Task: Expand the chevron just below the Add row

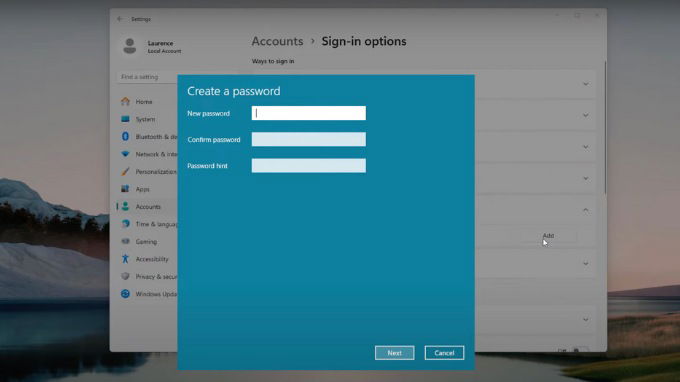Action: pos(585,264)
